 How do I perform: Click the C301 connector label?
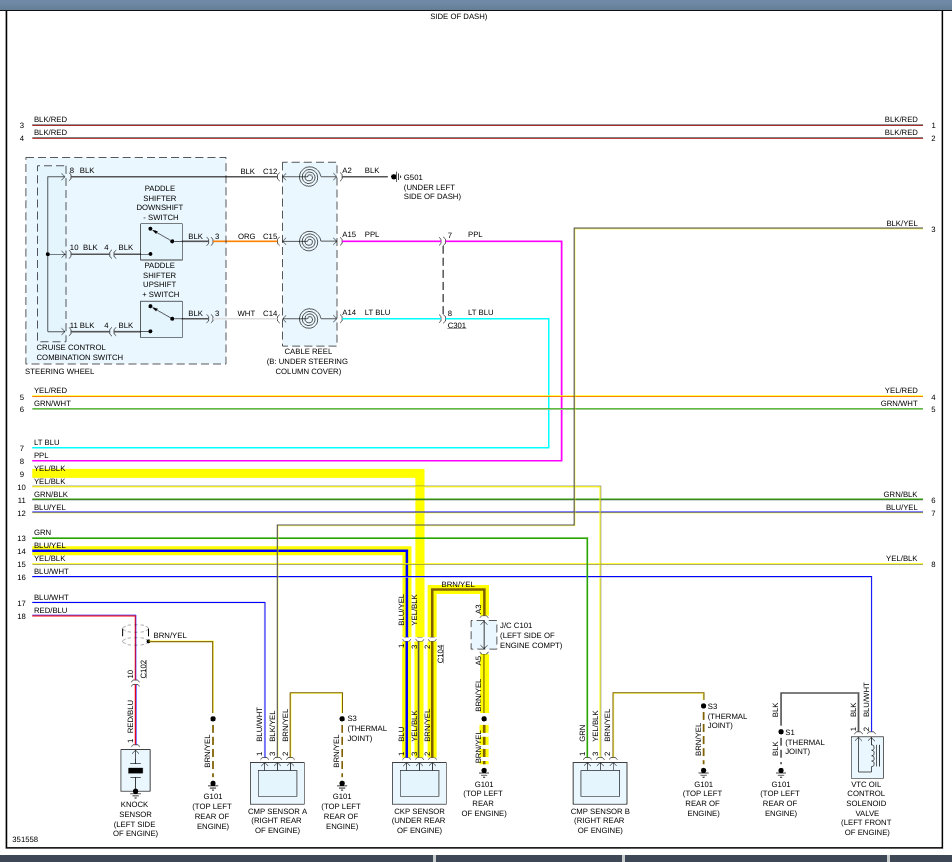point(457,325)
